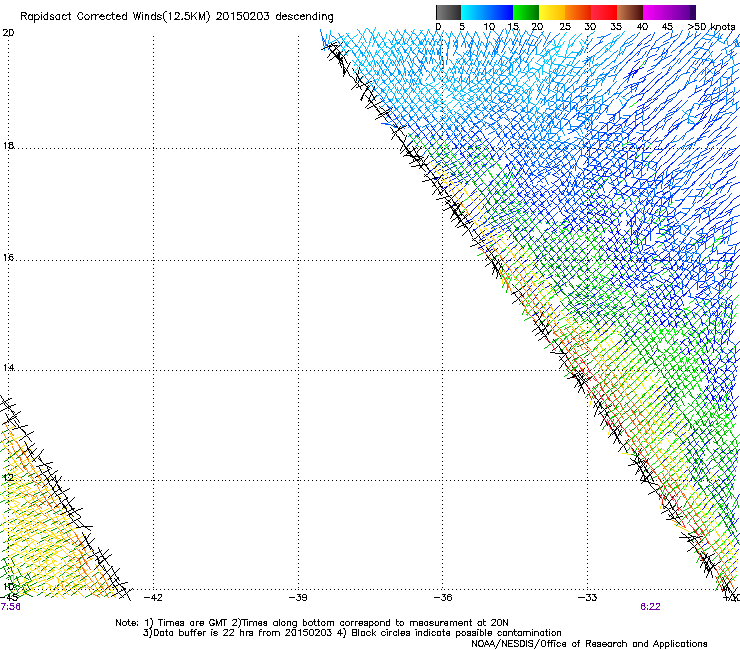The width and height of the screenshot is (740, 650).
Task: Click the latitude label 20
Action: click(8, 33)
